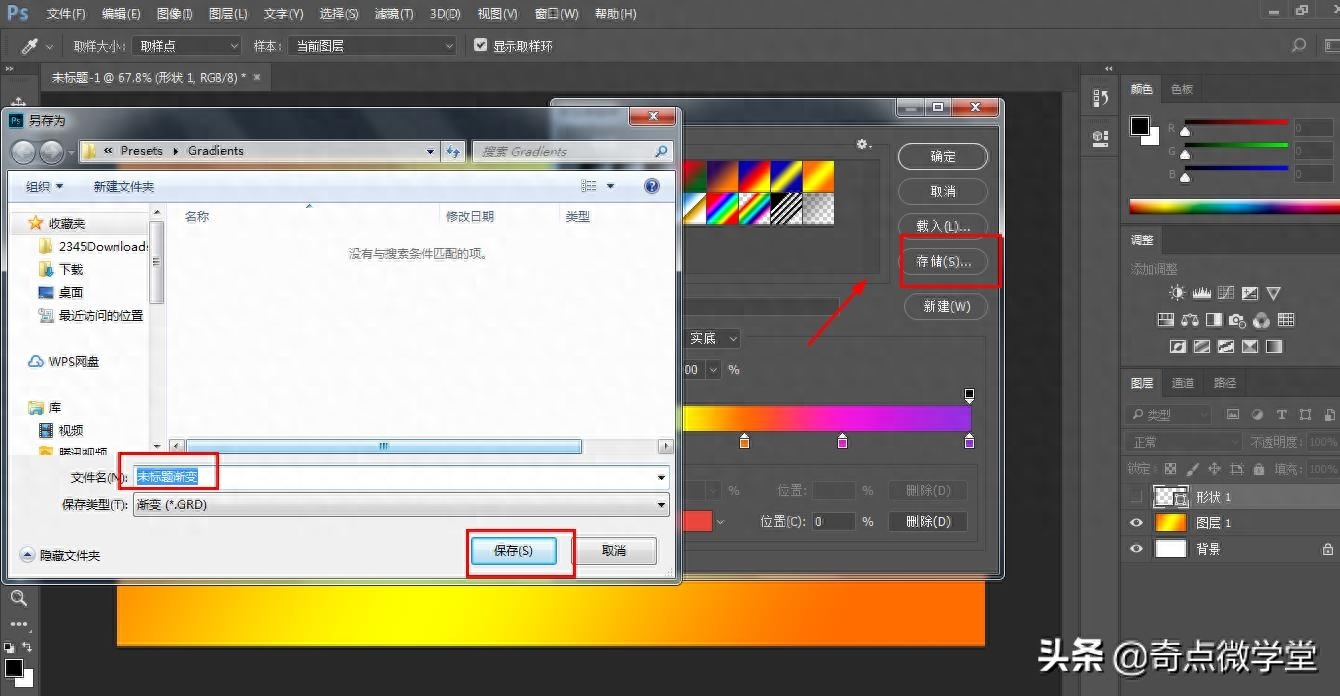Toggle the 显示取样环 checkbox
Viewport: 1340px width, 696px height.
click(x=481, y=46)
